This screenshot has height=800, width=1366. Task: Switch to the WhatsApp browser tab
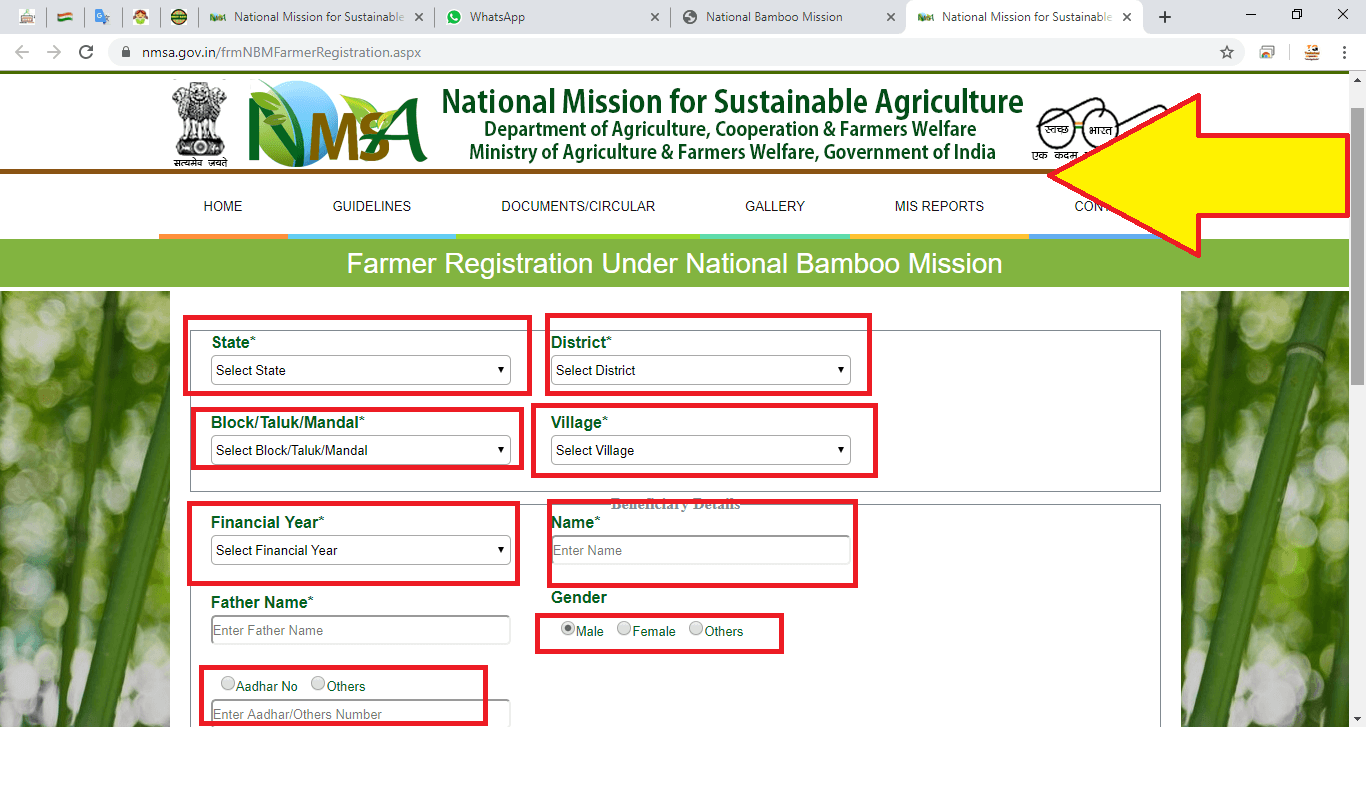[x=552, y=17]
